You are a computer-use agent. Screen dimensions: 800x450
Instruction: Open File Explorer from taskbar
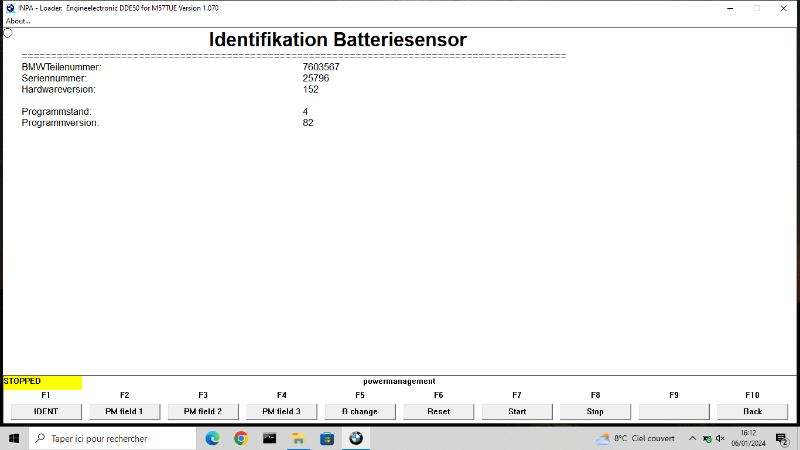click(x=298, y=438)
